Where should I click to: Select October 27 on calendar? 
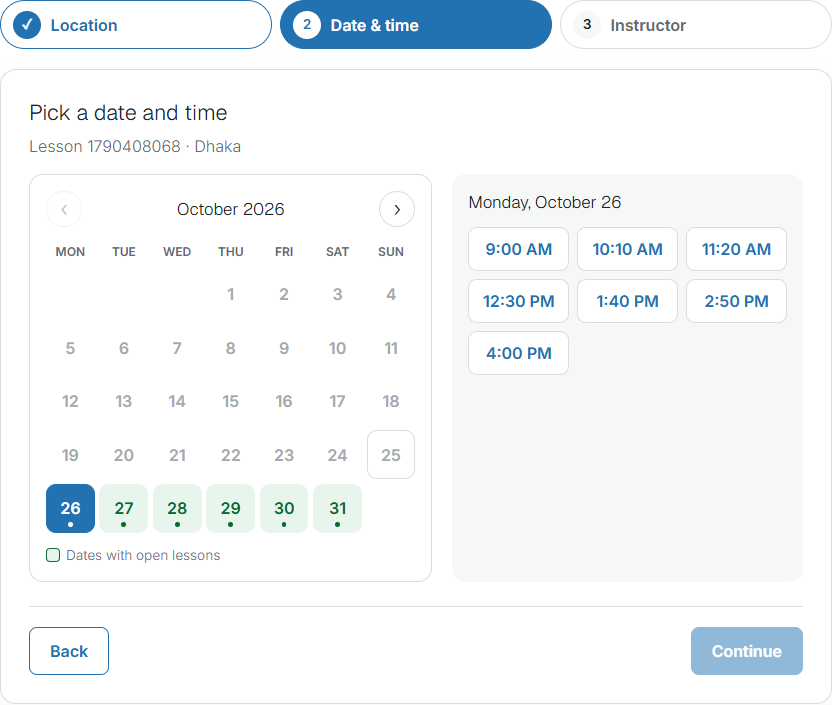coord(124,508)
